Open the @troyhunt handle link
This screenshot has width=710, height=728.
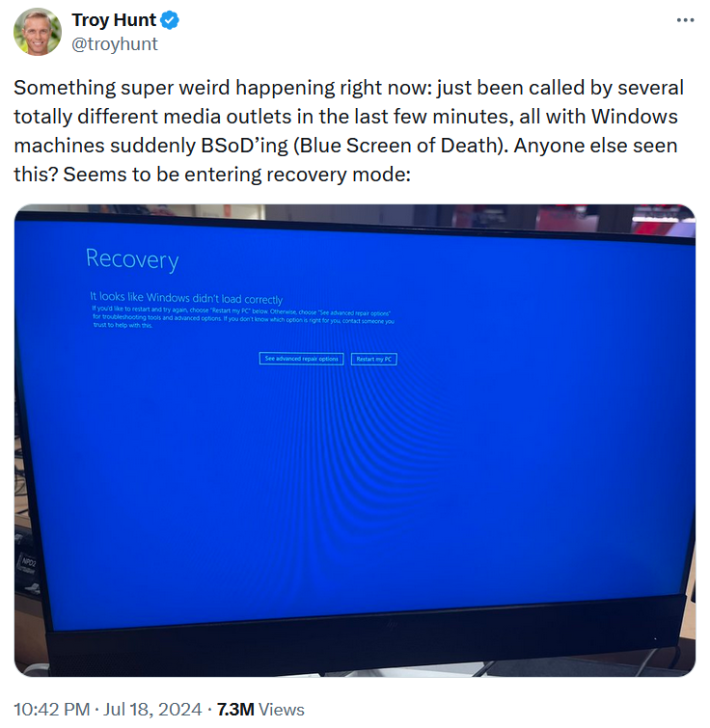pyautogui.click(x=115, y=44)
